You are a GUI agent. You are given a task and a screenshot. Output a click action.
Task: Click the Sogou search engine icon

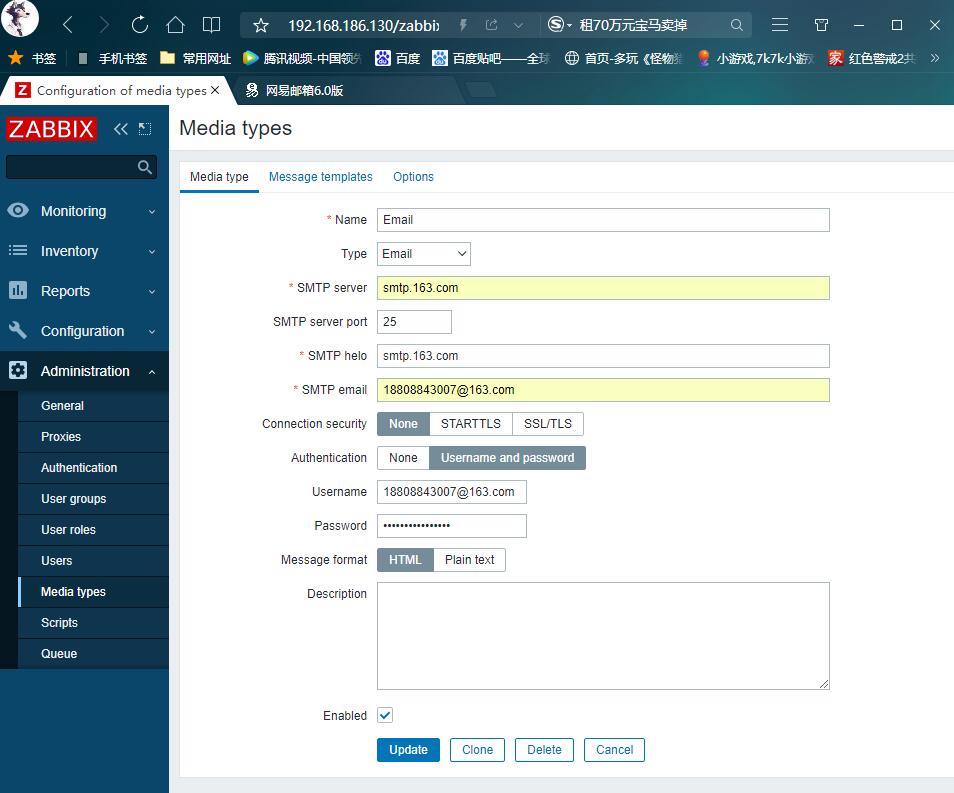pyautogui.click(x=555, y=24)
